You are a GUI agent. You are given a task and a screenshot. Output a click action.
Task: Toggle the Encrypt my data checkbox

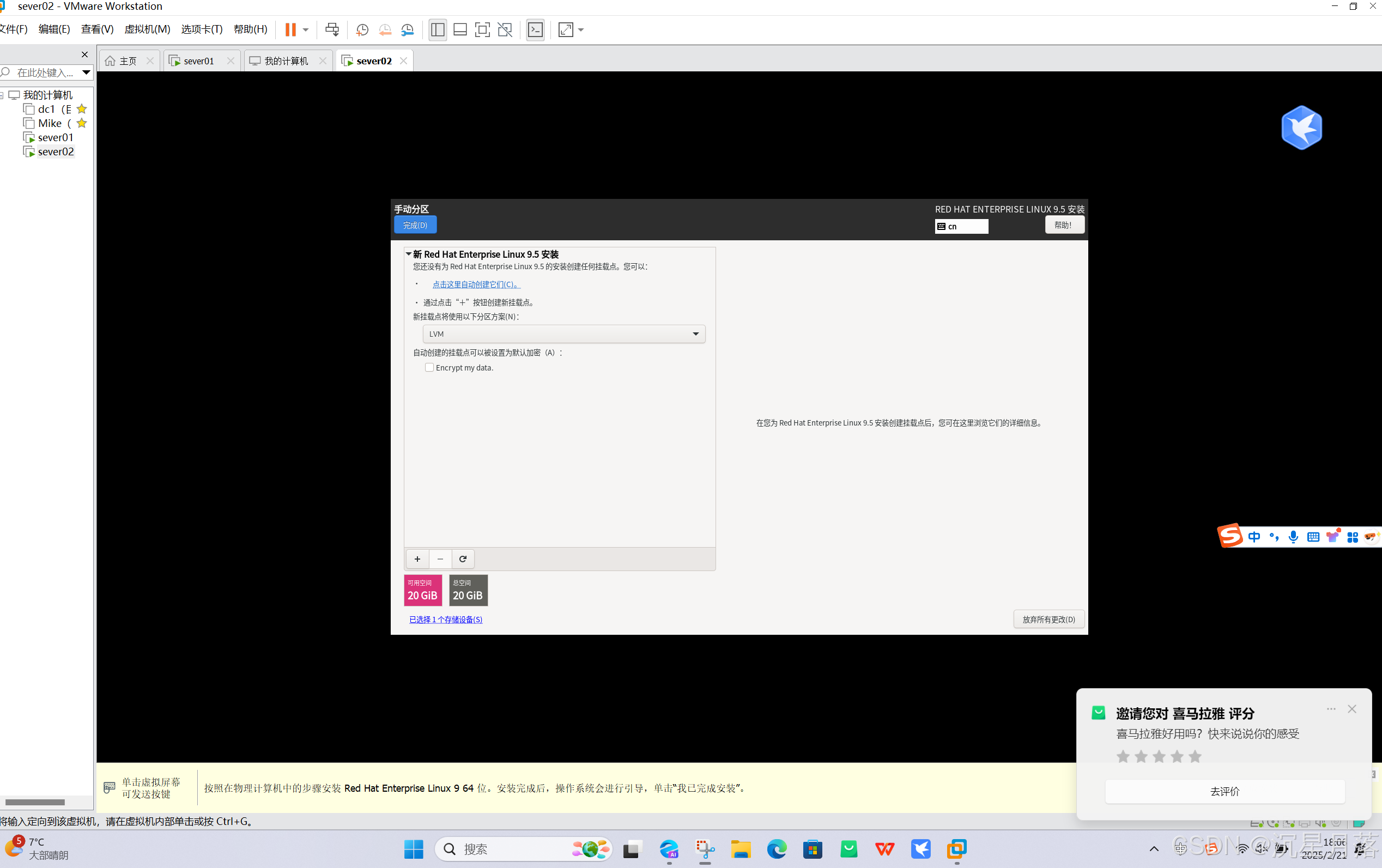point(429,368)
